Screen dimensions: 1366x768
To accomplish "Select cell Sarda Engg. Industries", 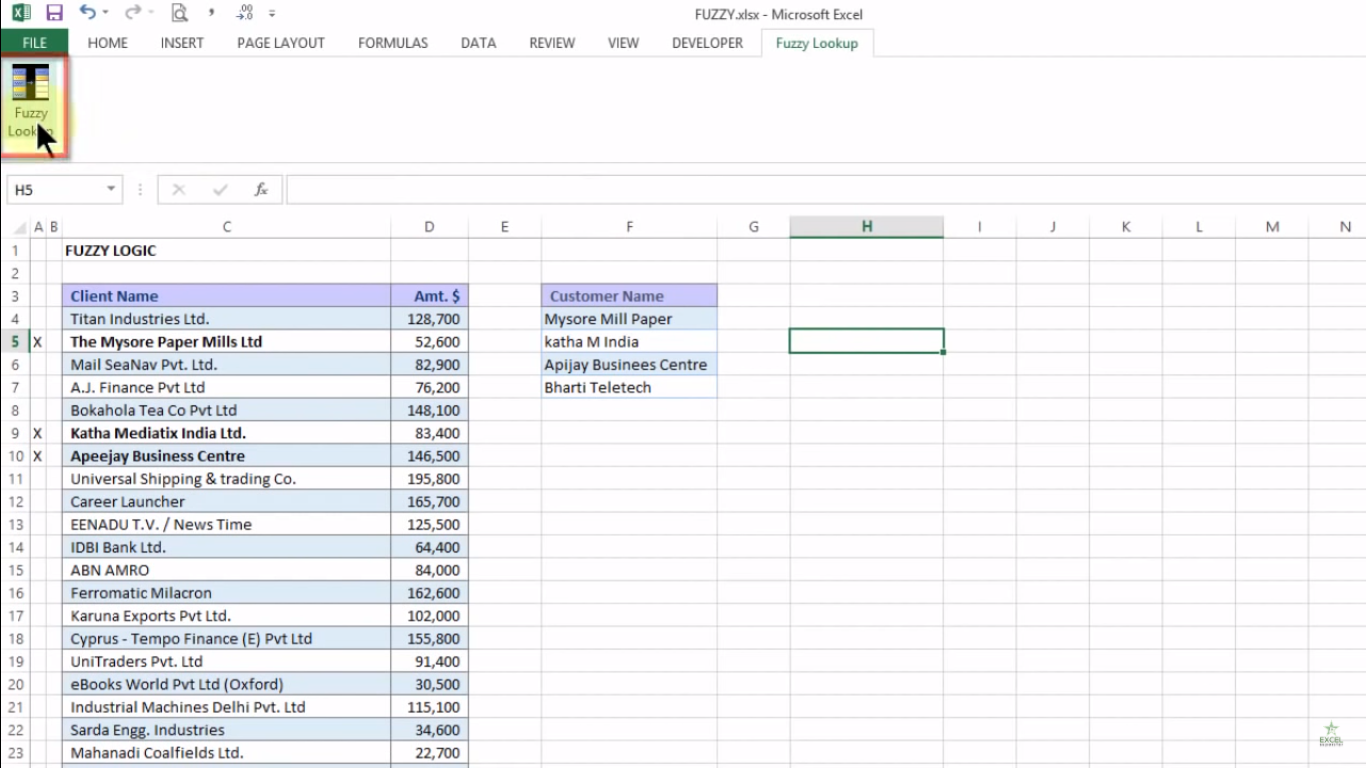I will click(x=227, y=730).
